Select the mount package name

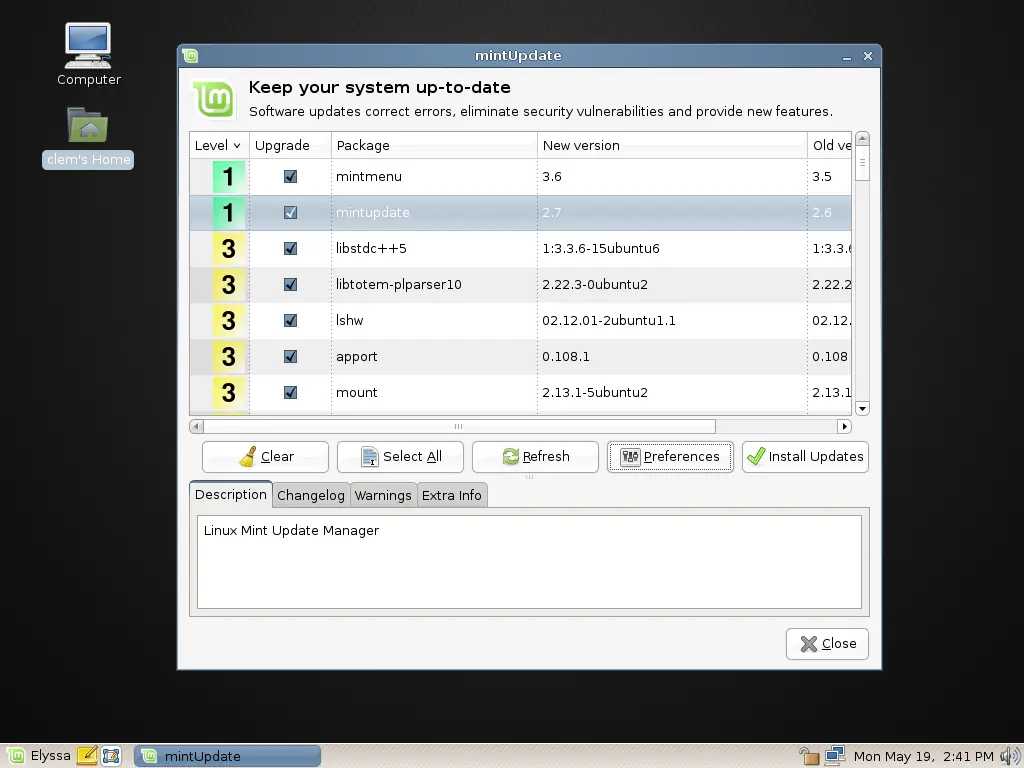click(357, 392)
